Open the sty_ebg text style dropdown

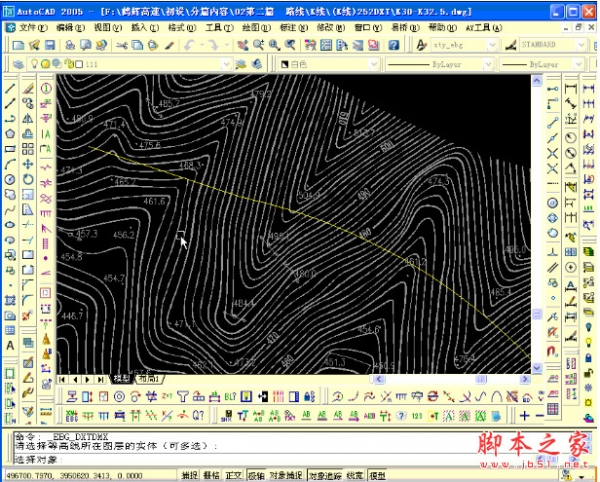pyautogui.click(x=492, y=45)
